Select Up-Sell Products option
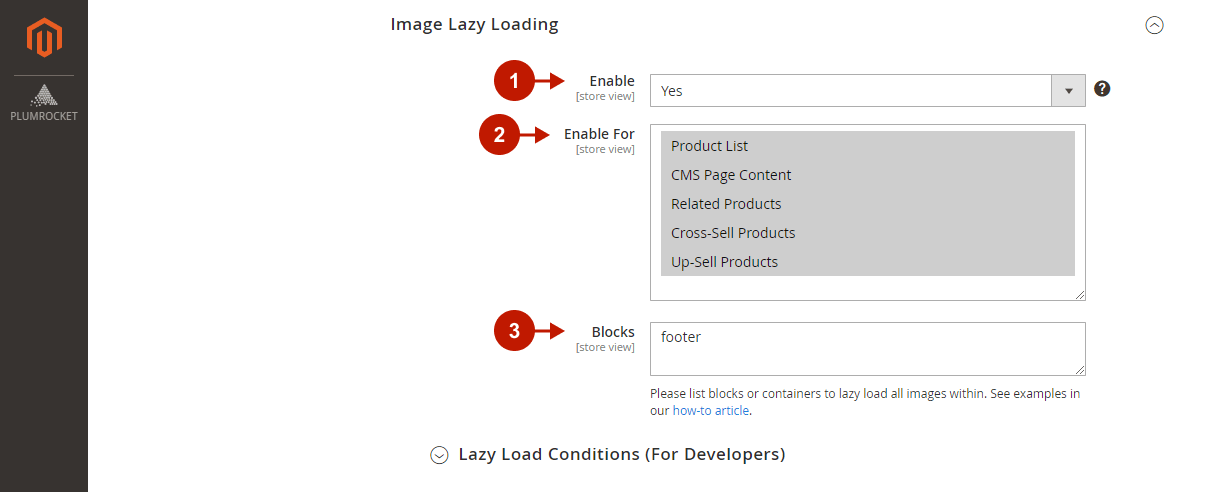 (x=724, y=262)
